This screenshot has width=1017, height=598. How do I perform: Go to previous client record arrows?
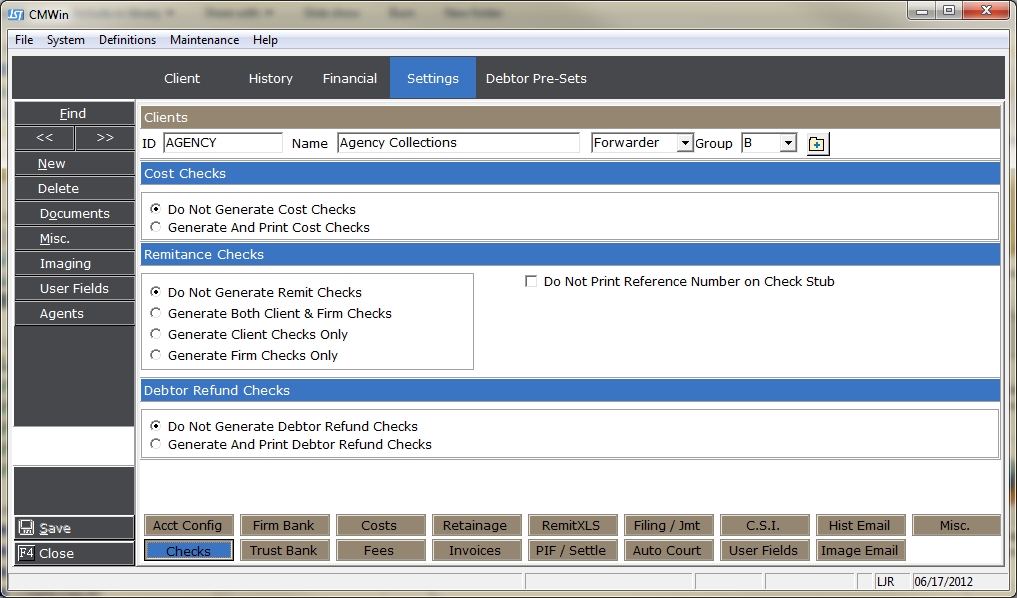(44, 138)
